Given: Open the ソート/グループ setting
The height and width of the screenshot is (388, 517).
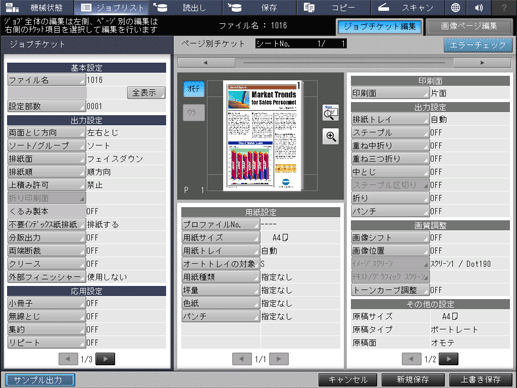Looking at the screenshot, I should point(46,146).
